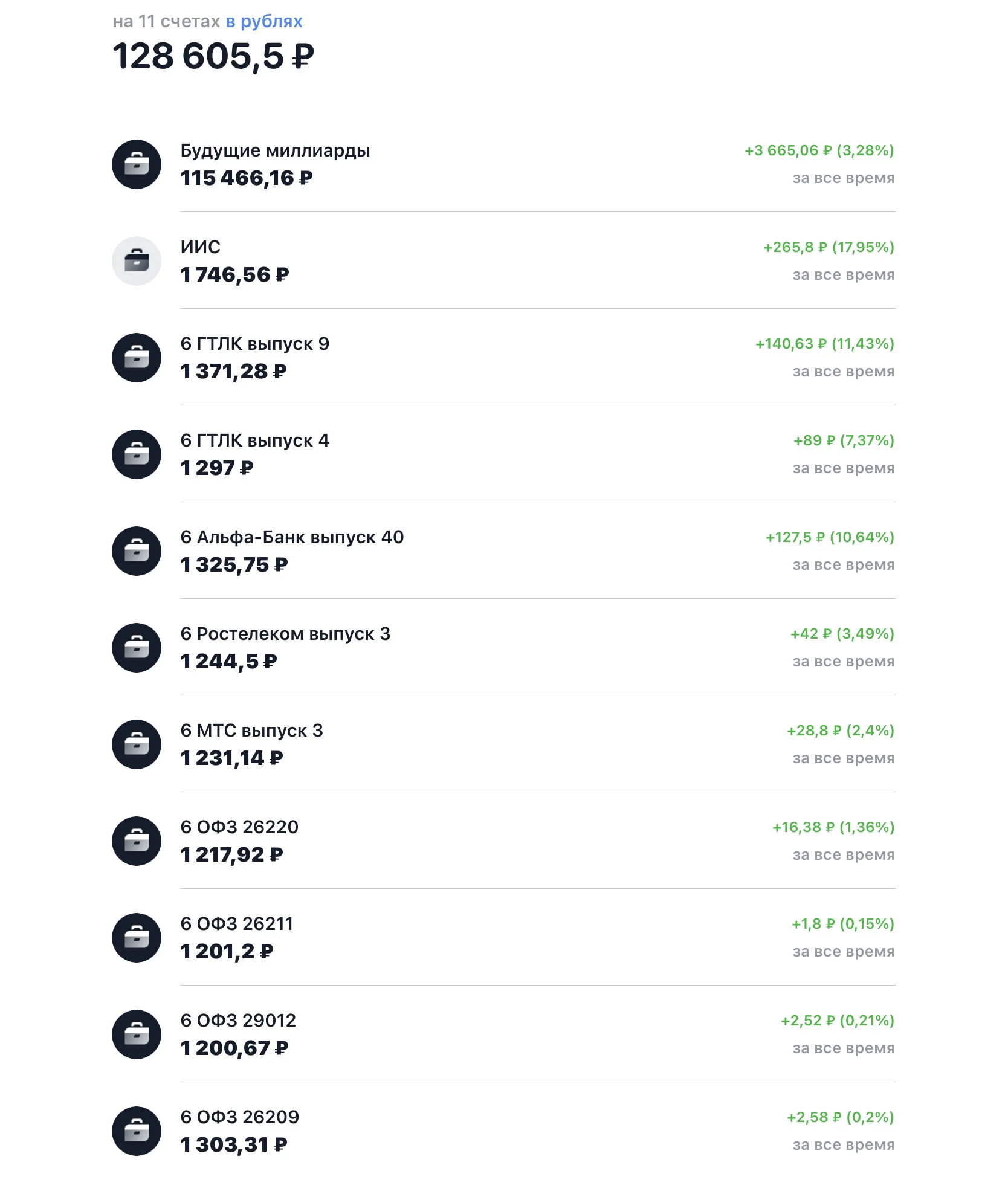
Task: Open the Будущие миллиарды briefcase icon
Action: [137, 164]
